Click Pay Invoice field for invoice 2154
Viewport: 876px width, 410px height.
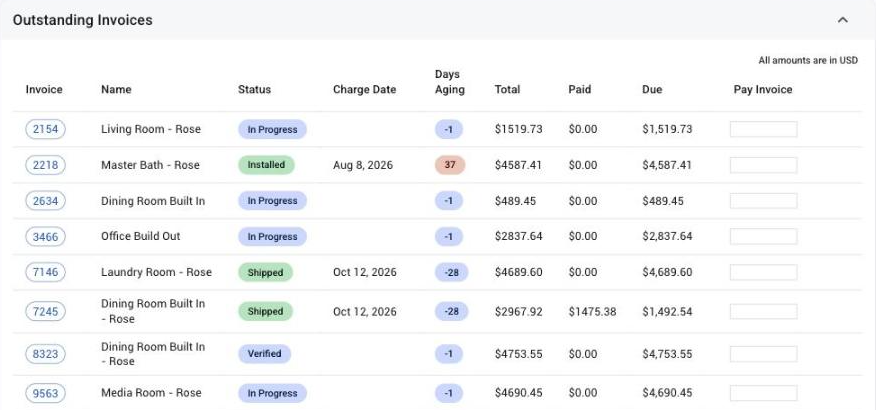click(x=763, y=129)
